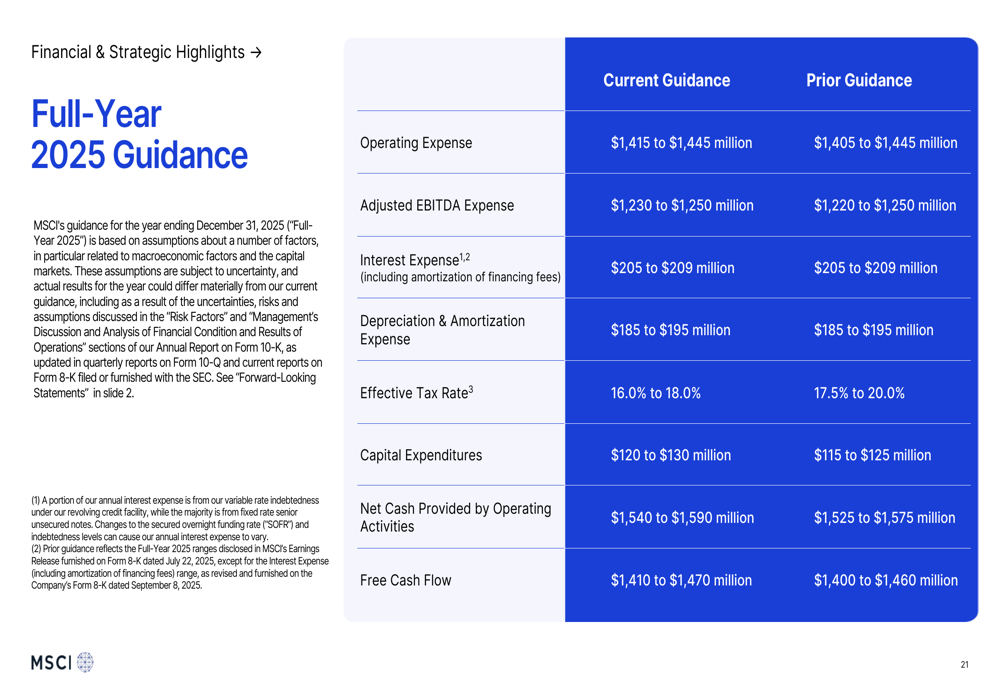The width and height of the screenshot is (1000, 685).
Task: Click prior guidance value 17.5% to 20.0%
Action: tap(859, 393)
